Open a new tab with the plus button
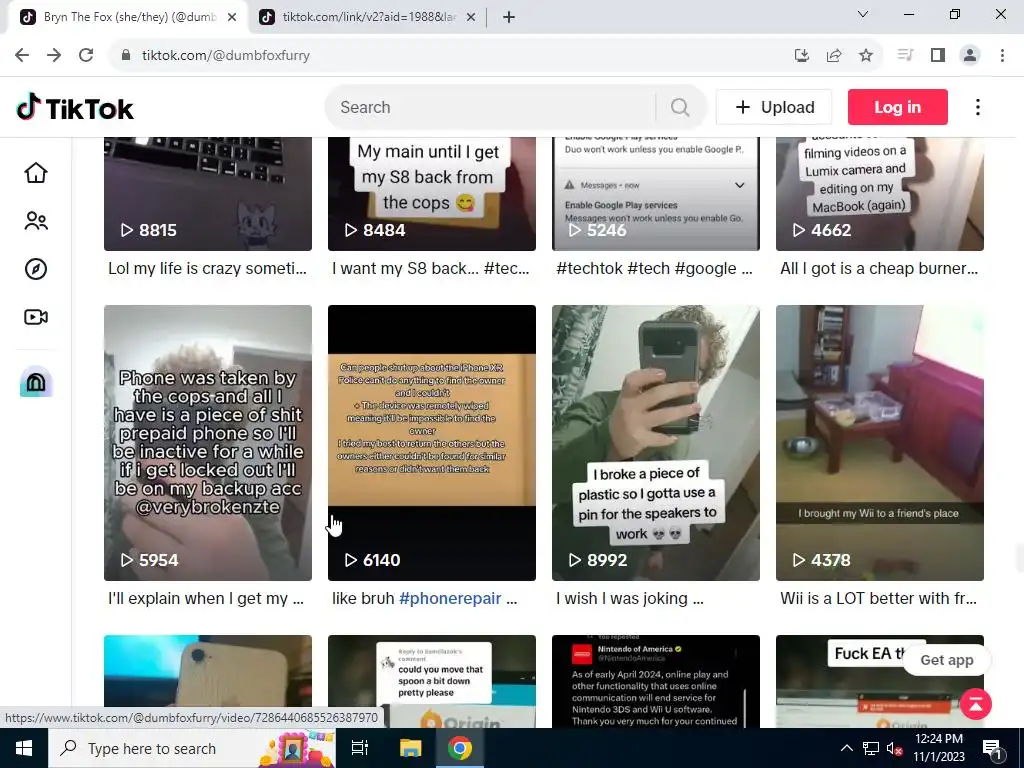Image resolution: width=1024 pixels, height=768 pixels. click(509, 17)
